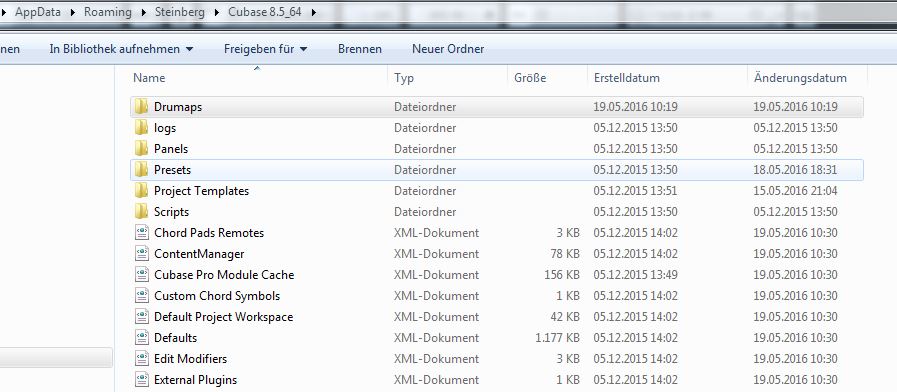Click the Scripts folder icon
The width and height of the screenshot is (897, 392).
[141, 212]
